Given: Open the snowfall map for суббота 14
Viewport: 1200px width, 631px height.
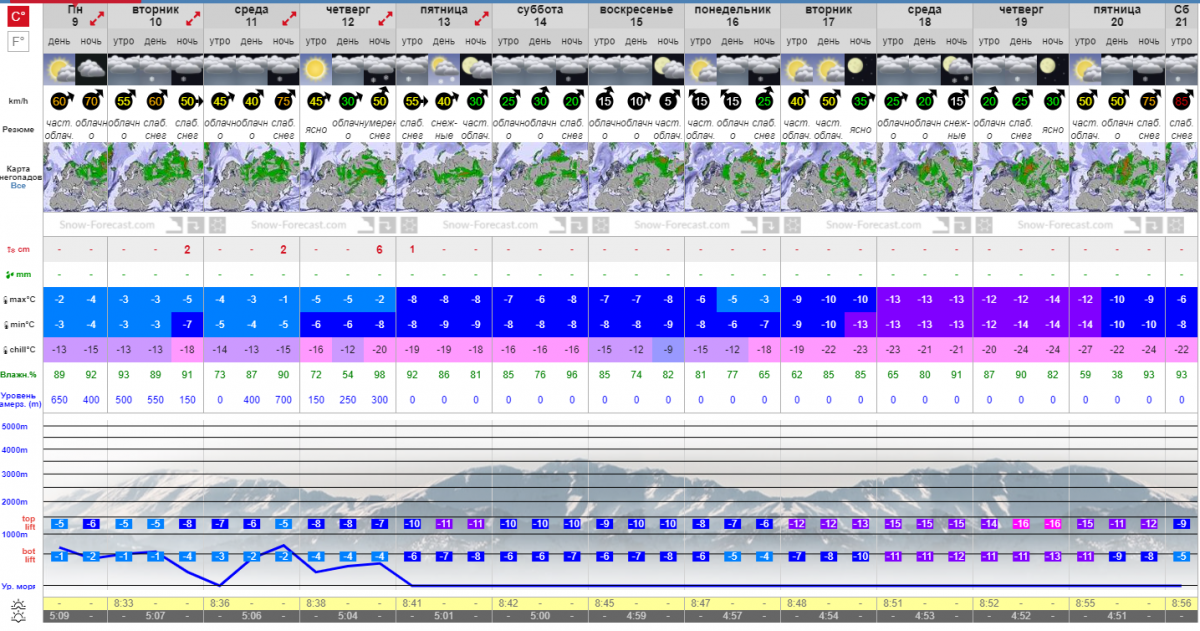Looking at the screenshot, I should pyautogui.click(x=540, y=176).
